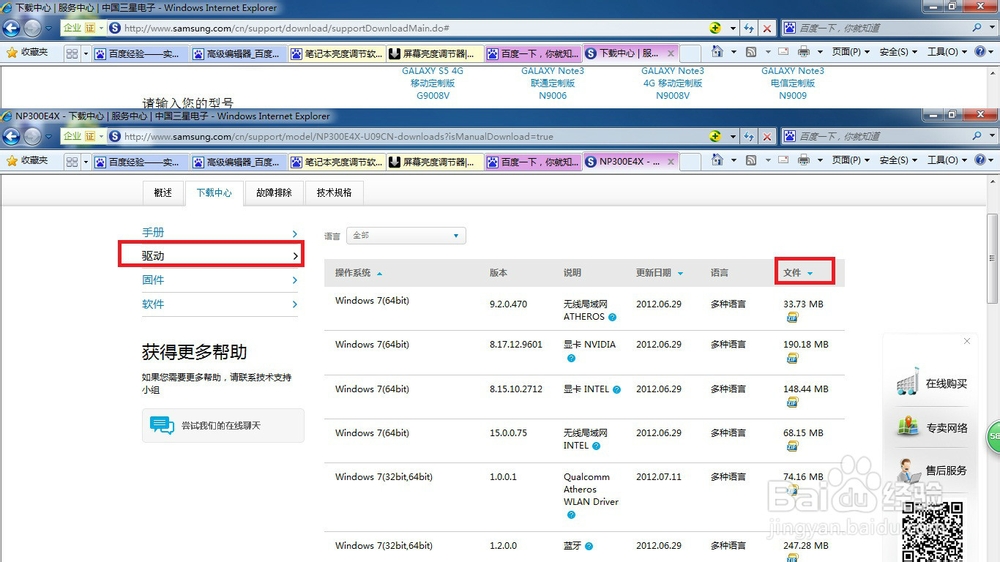Click Back button in rear download center window
This screenshot has width=1000, height=562.
(11, 28)
